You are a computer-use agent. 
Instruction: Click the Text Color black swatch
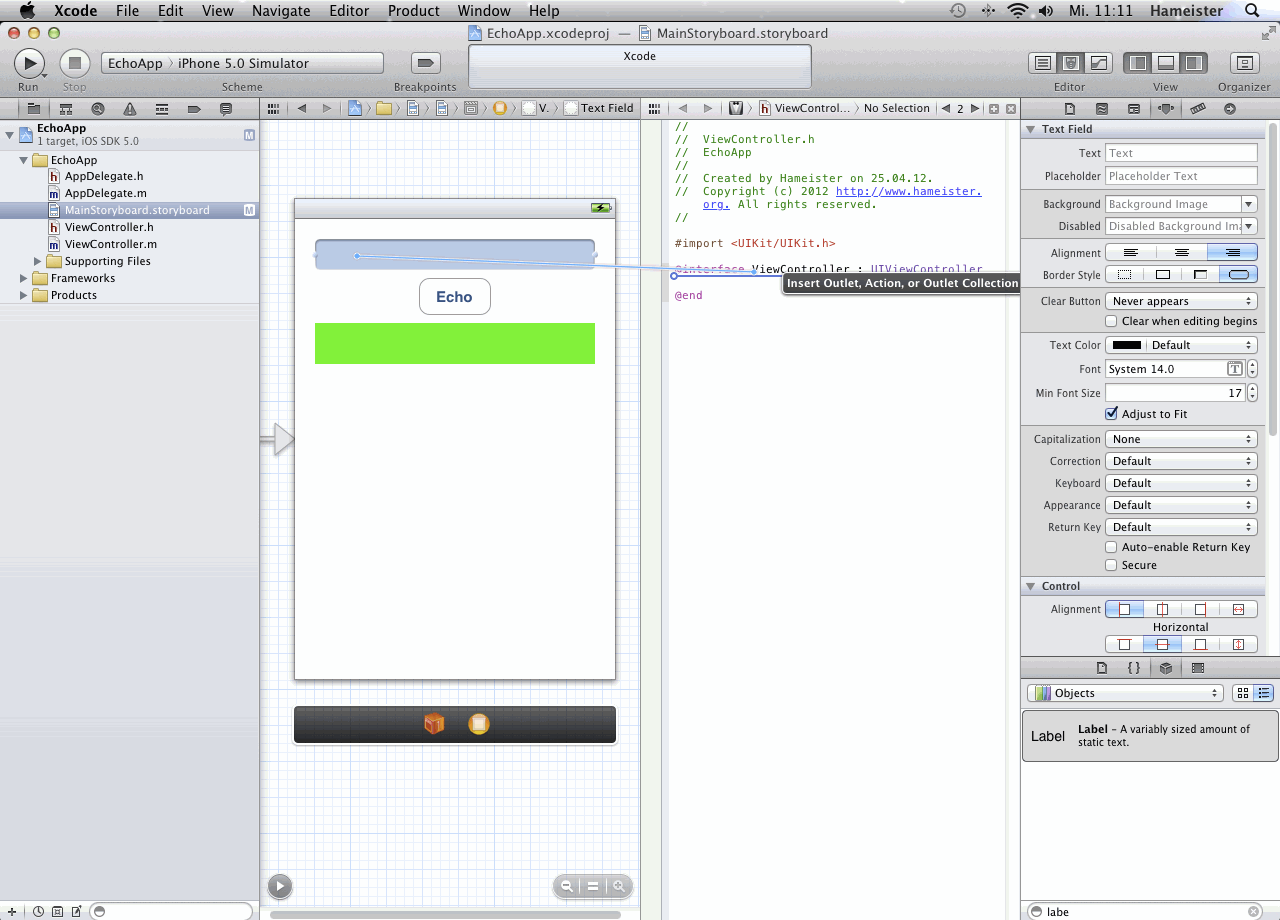[1127, 345]
